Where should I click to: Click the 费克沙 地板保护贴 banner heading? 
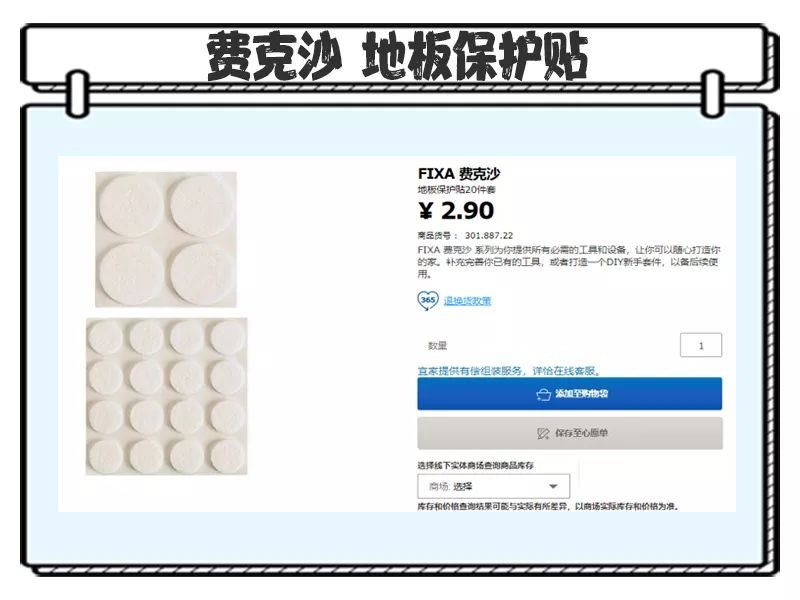coord(397,55)
